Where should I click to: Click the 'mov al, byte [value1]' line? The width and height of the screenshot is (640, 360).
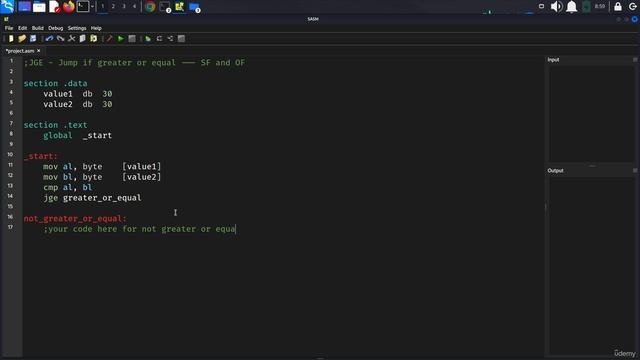click(x=102, y=167)
